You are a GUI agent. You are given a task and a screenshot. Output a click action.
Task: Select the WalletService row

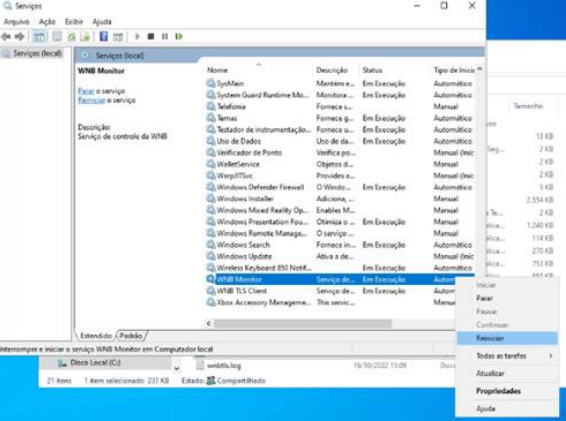[339, 164]
